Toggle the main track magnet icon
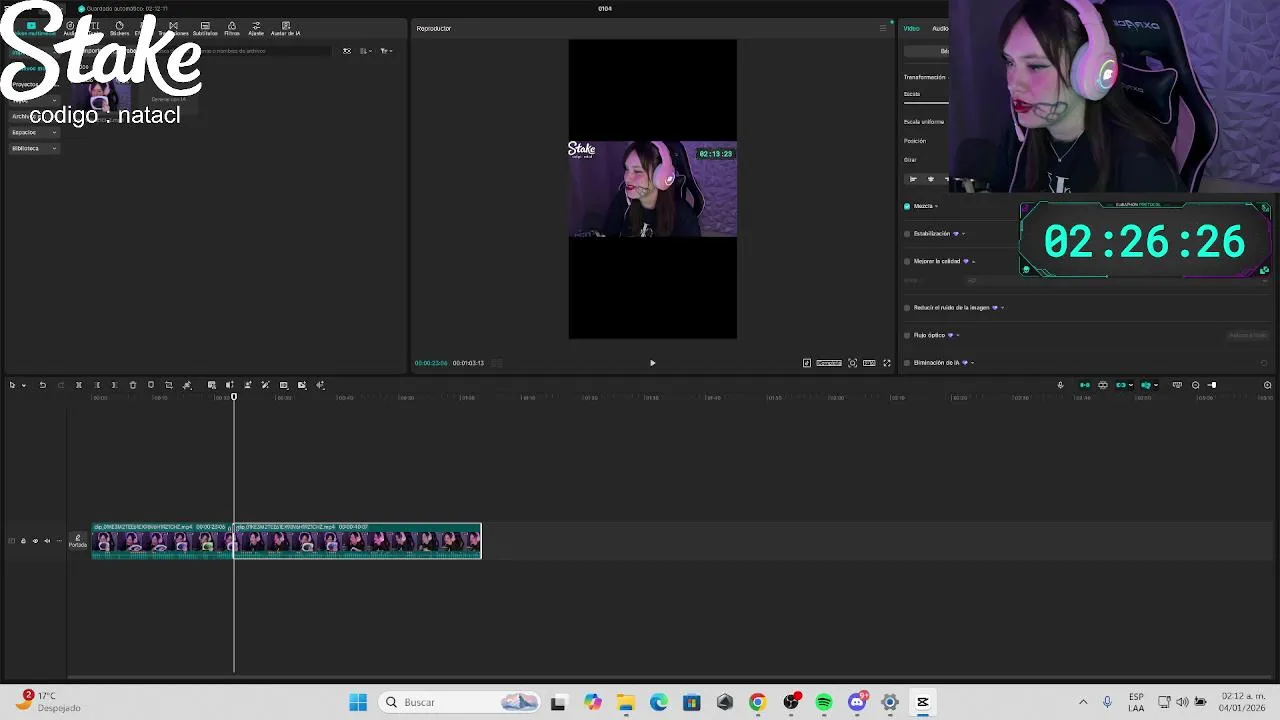Image resolution: width=1280 pixels, height=720 pixels. pos(1085,385)
